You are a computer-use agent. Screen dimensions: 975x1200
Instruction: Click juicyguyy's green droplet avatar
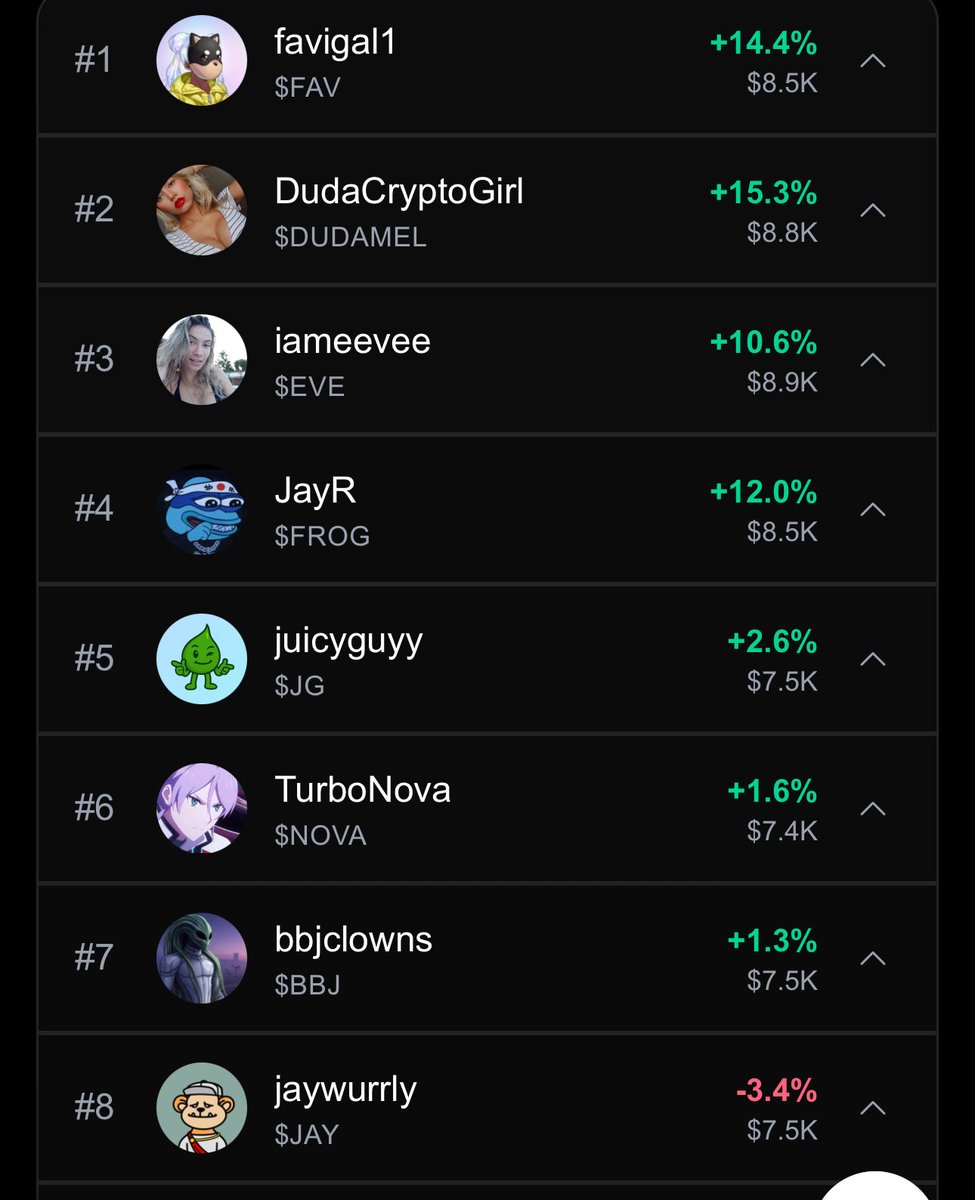(201, 658)
